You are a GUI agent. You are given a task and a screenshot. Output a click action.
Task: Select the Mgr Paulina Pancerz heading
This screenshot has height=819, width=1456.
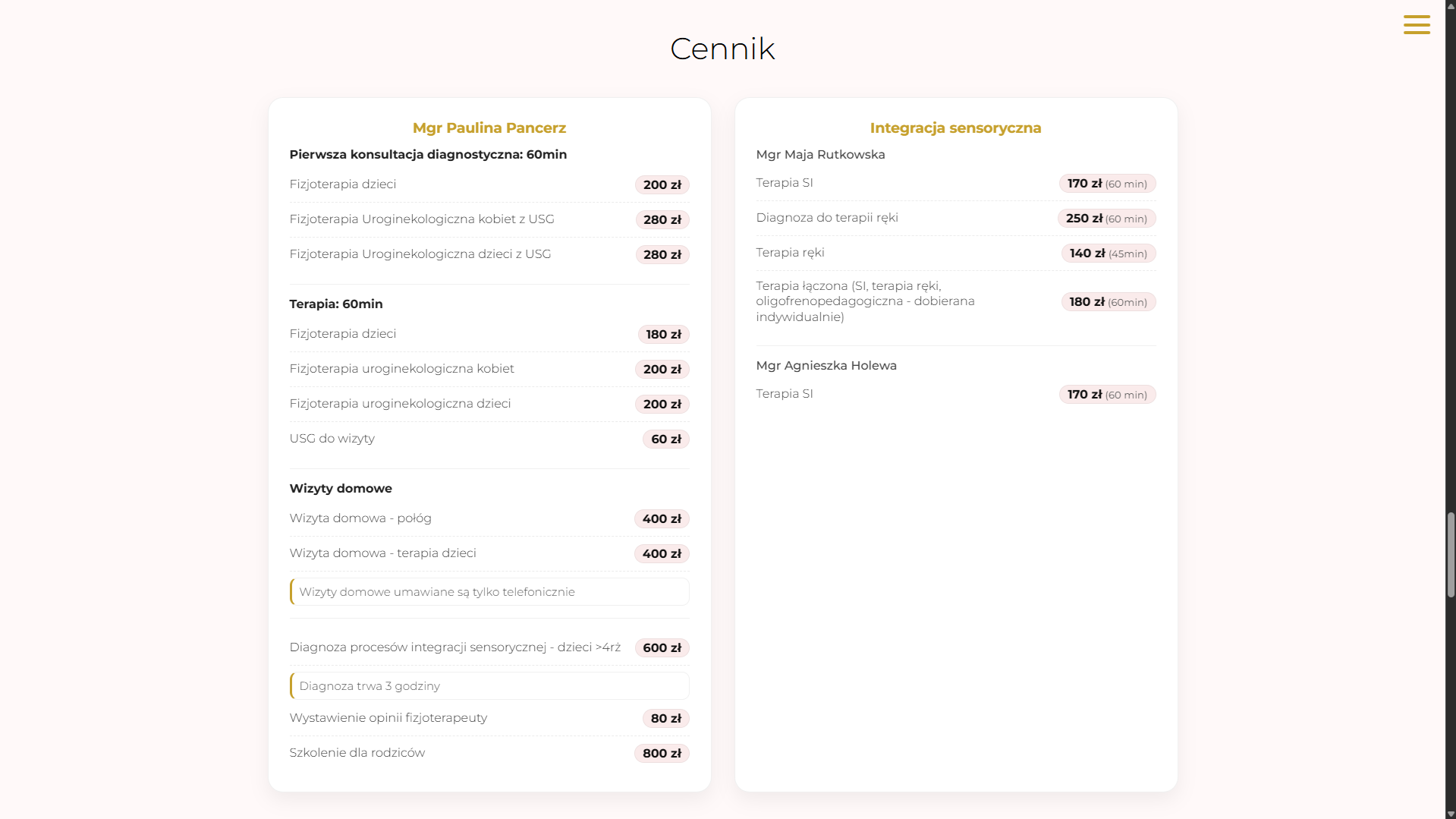pos(489,128)
